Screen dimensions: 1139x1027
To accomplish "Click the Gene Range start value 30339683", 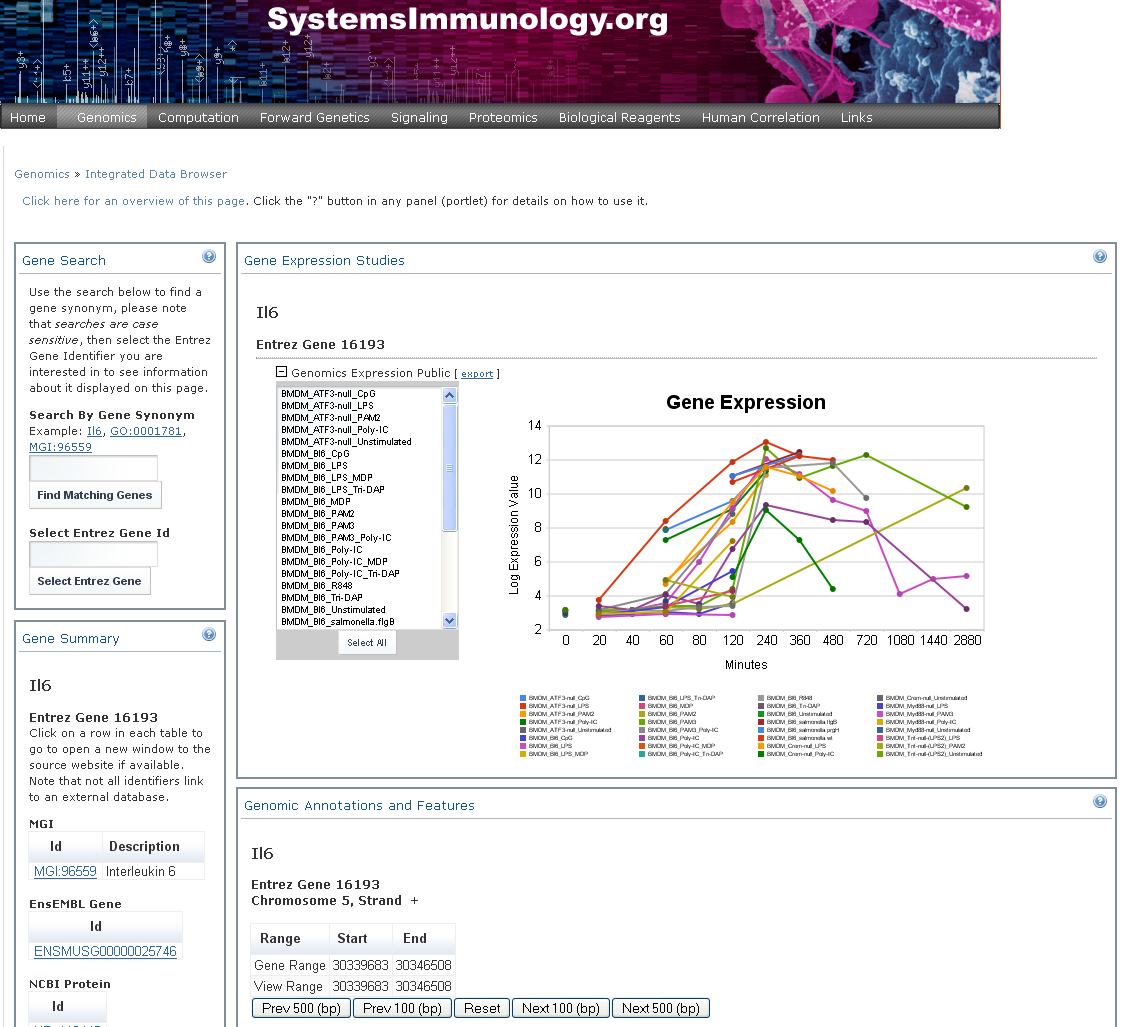I will 360,965.
